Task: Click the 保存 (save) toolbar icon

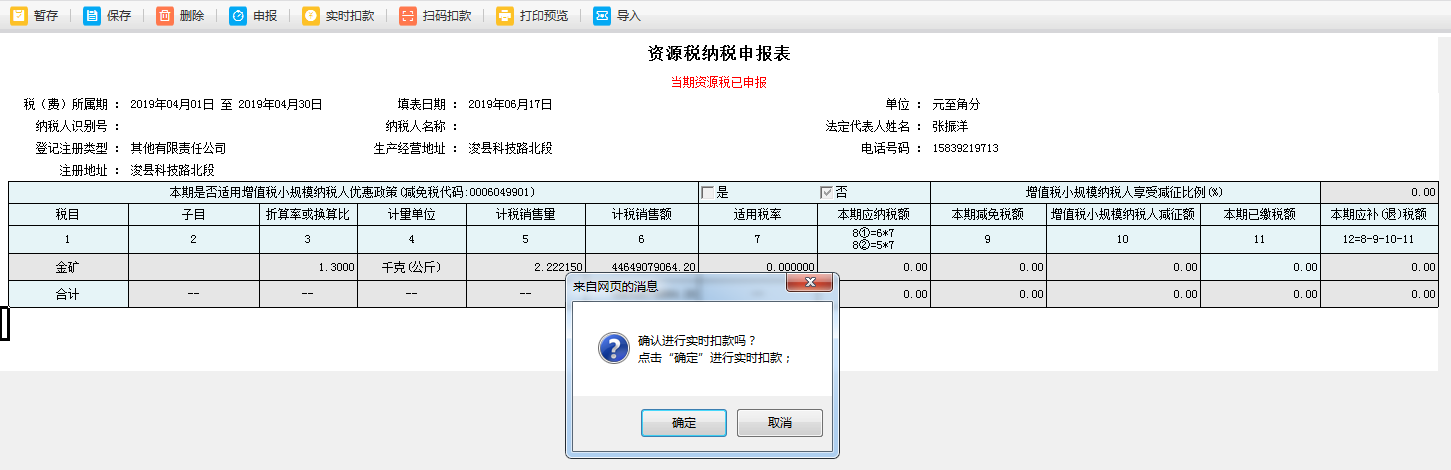Action: (x=92, y=16)
